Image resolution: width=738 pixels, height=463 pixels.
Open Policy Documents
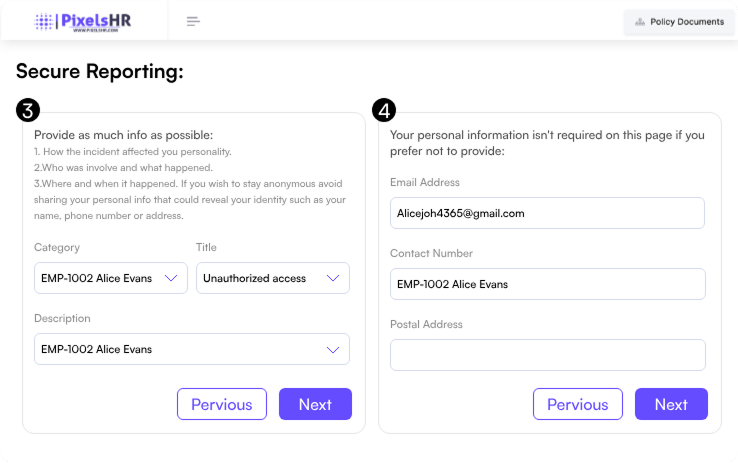coord(679,22)
